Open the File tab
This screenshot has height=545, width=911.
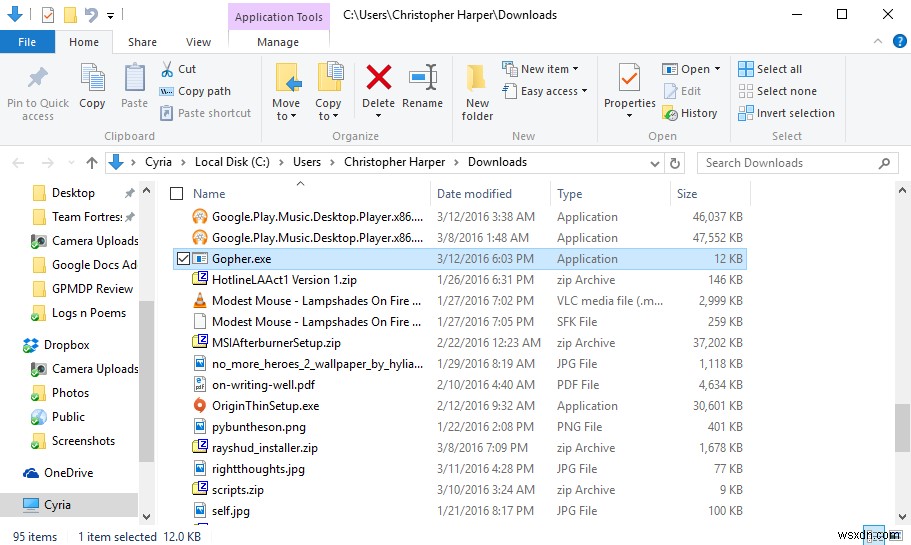(27, 42)
